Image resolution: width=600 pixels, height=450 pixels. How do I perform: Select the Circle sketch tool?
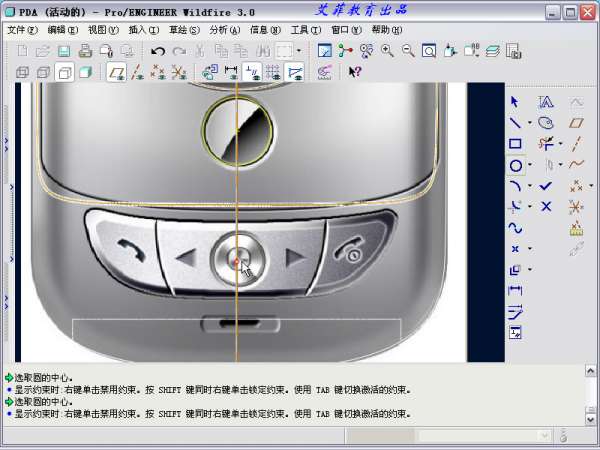515,166
